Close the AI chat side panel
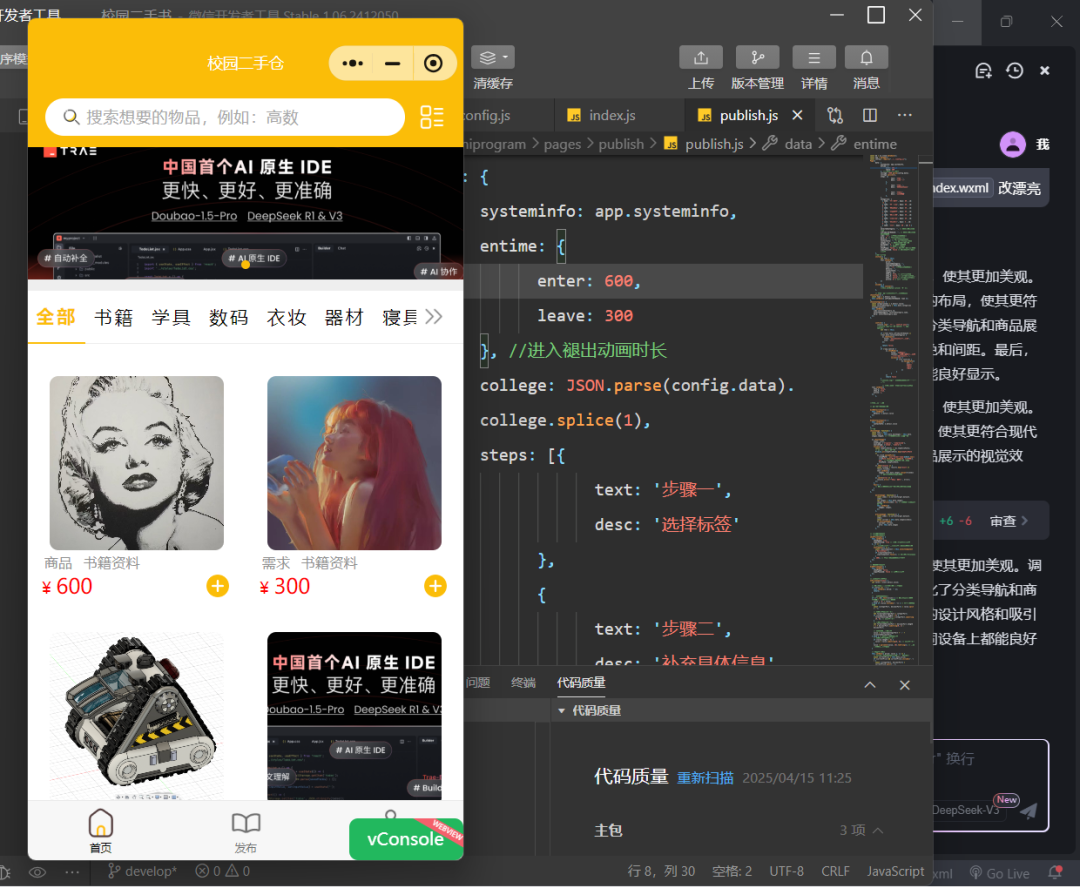1080x888 pixels. coord(1045,71)
